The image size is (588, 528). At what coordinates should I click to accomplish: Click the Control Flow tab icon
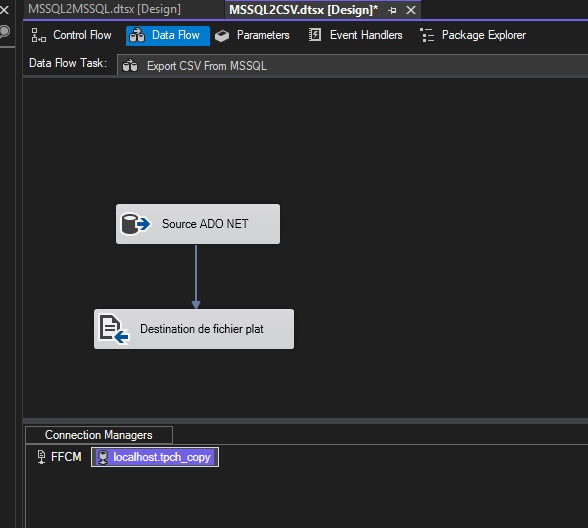click(38, 35)
